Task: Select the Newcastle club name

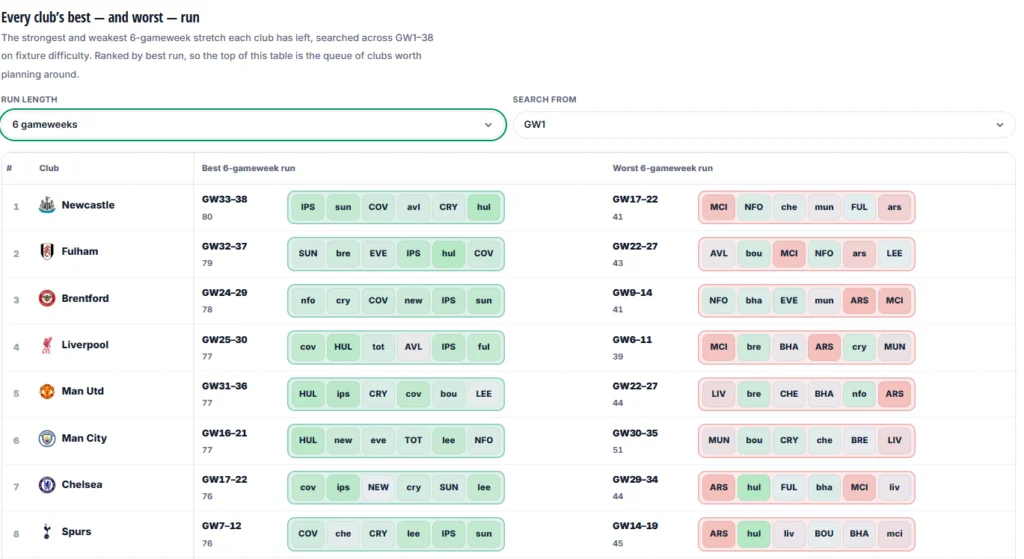Action: 88,205
